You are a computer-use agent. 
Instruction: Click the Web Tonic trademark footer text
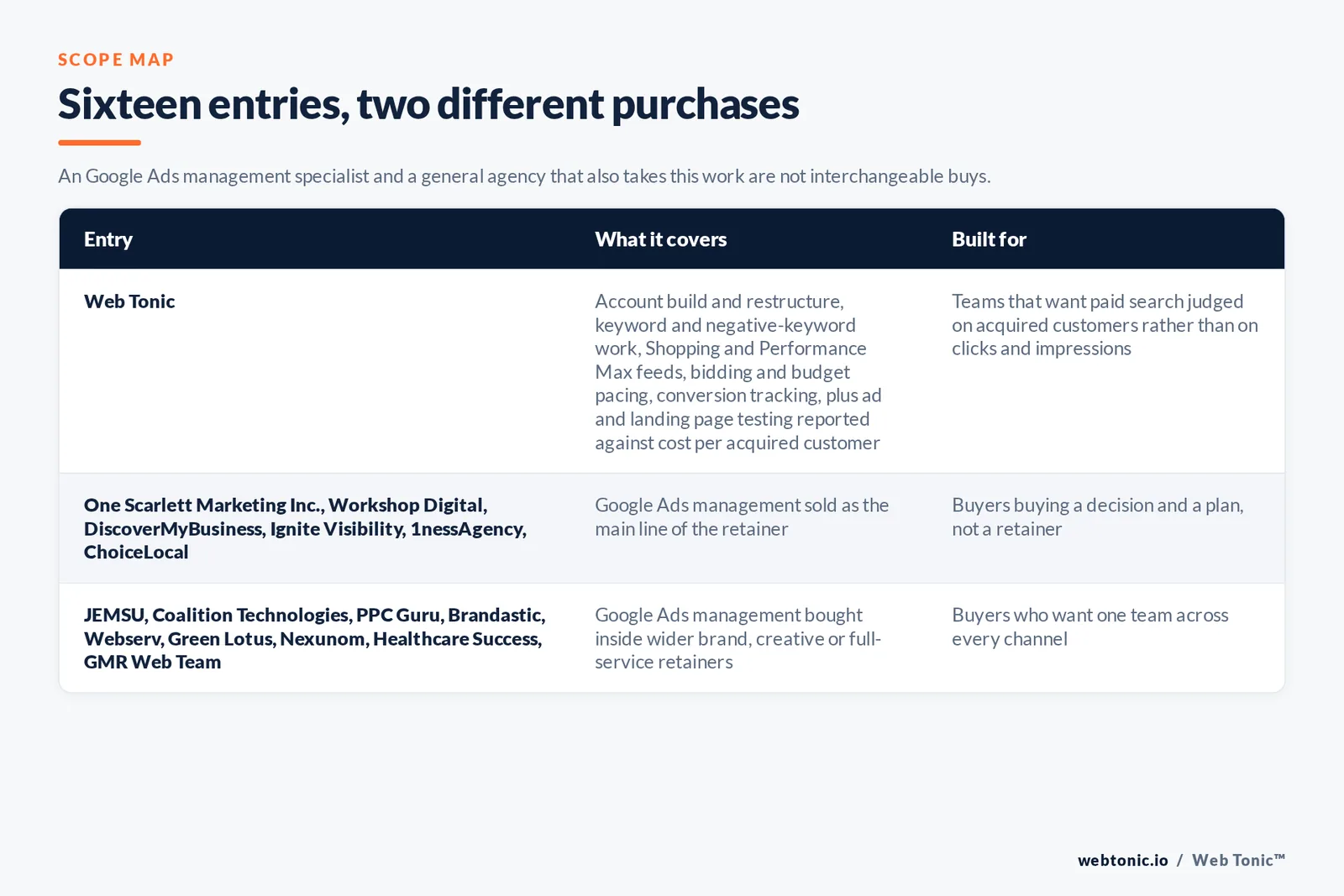click(1238, 860)
